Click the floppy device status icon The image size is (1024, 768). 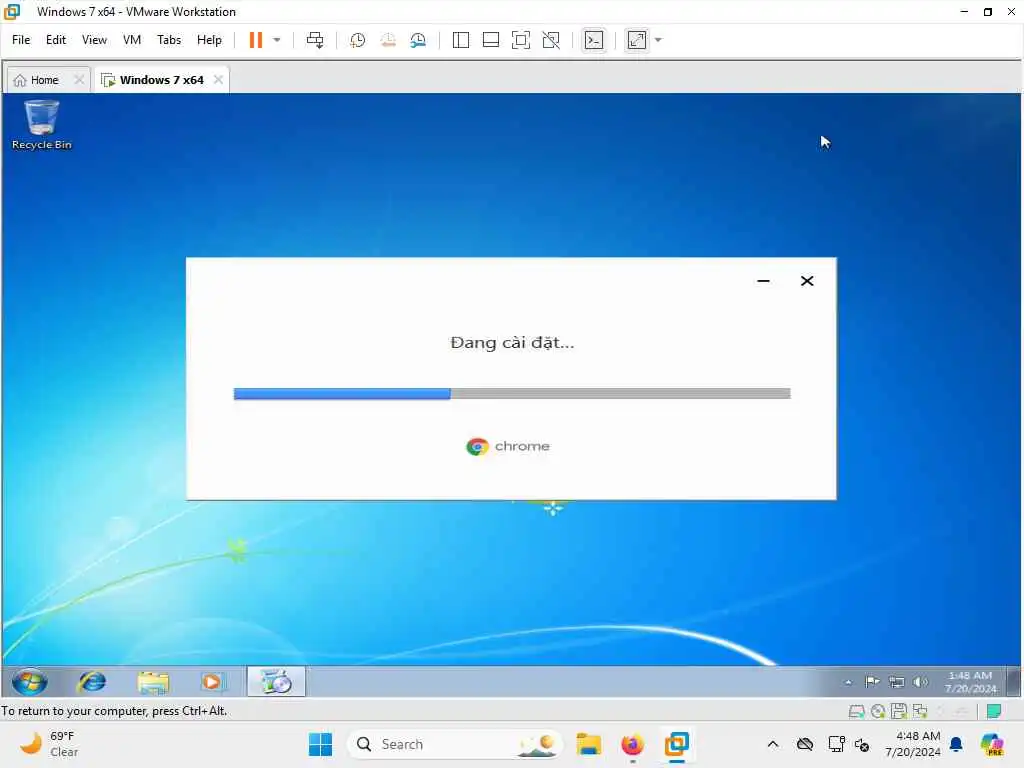[x=899, y=711]
